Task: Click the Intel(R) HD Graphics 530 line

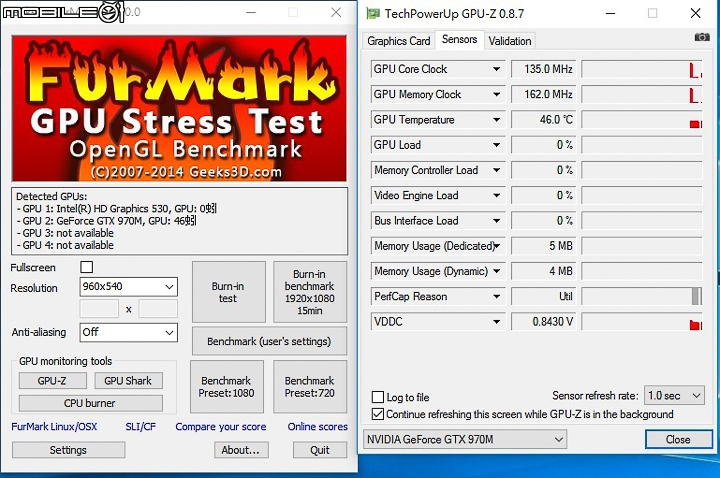Action: [x=117, y=208]
